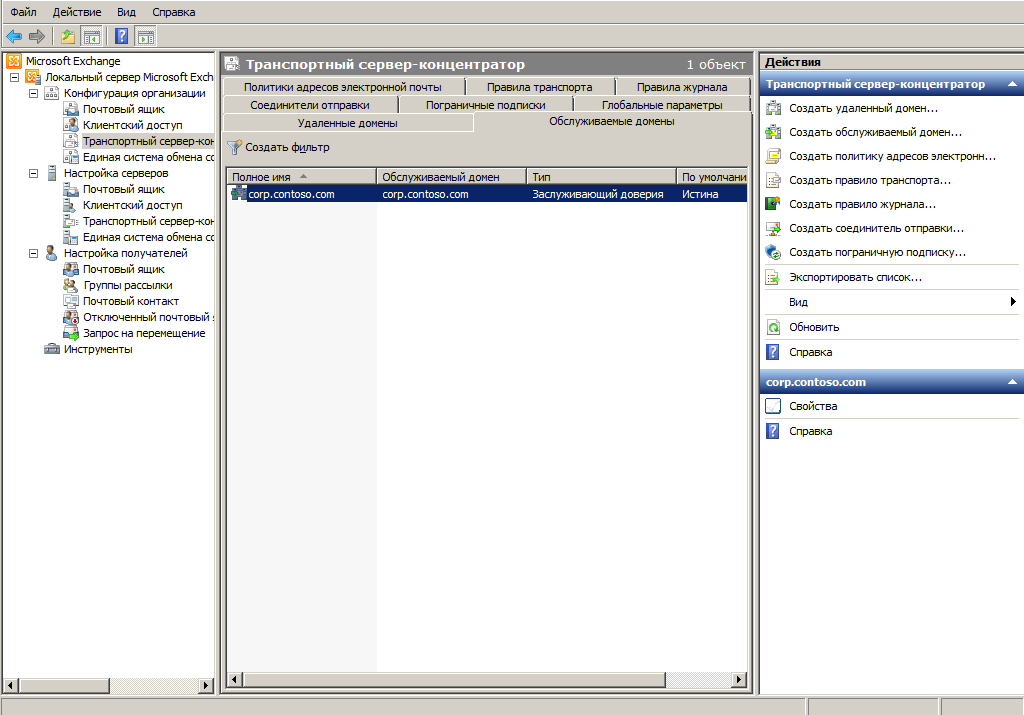
Task: Click the Создать фильтр funnel icon
Action: [235, 148]
